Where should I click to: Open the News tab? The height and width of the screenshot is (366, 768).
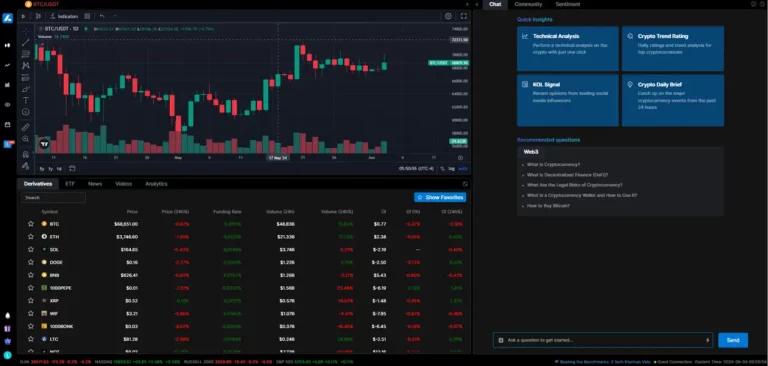[x=95, y=184]
